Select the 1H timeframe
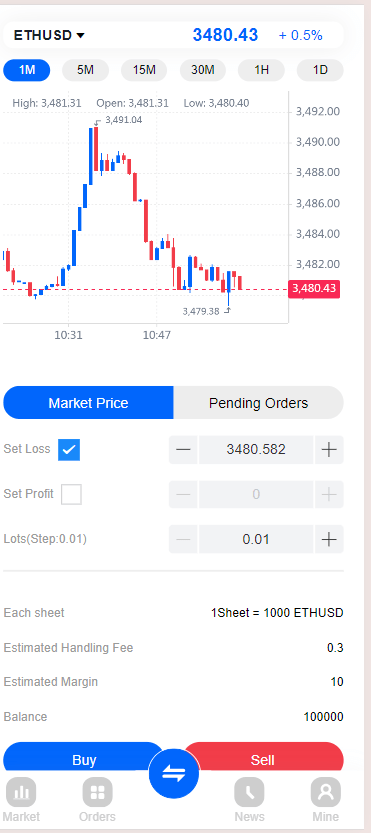This screenshot has height=833, width=371. (261, 70)
